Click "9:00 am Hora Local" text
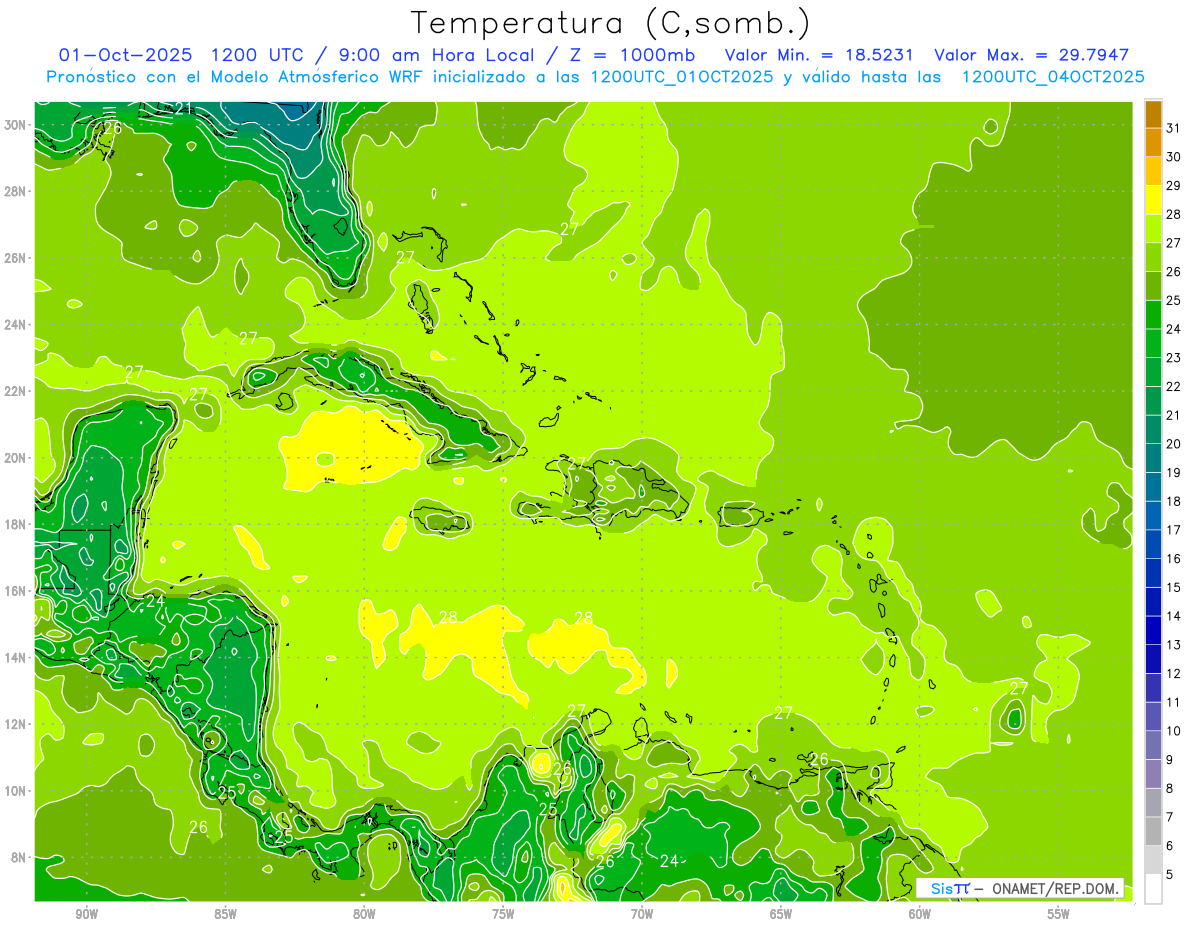1200x927 pixels. click(x=437, y=55)
